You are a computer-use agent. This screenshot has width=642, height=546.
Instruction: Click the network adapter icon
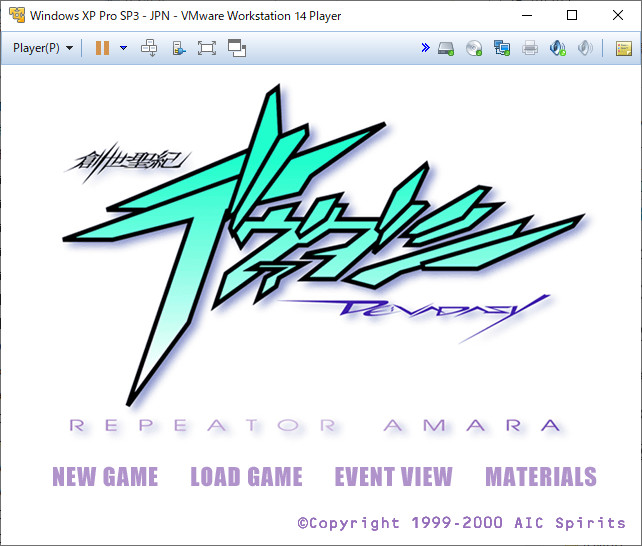coord(502,48)
